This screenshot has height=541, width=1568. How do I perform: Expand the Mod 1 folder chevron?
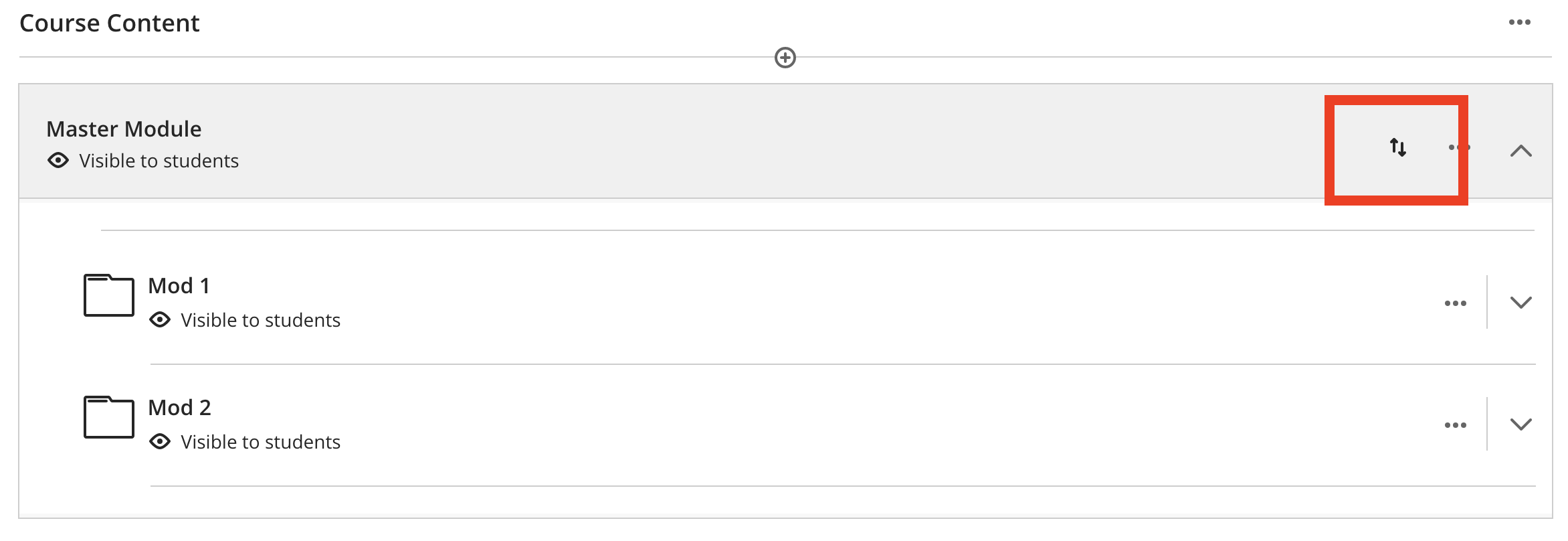click(x=1521, y=303)
